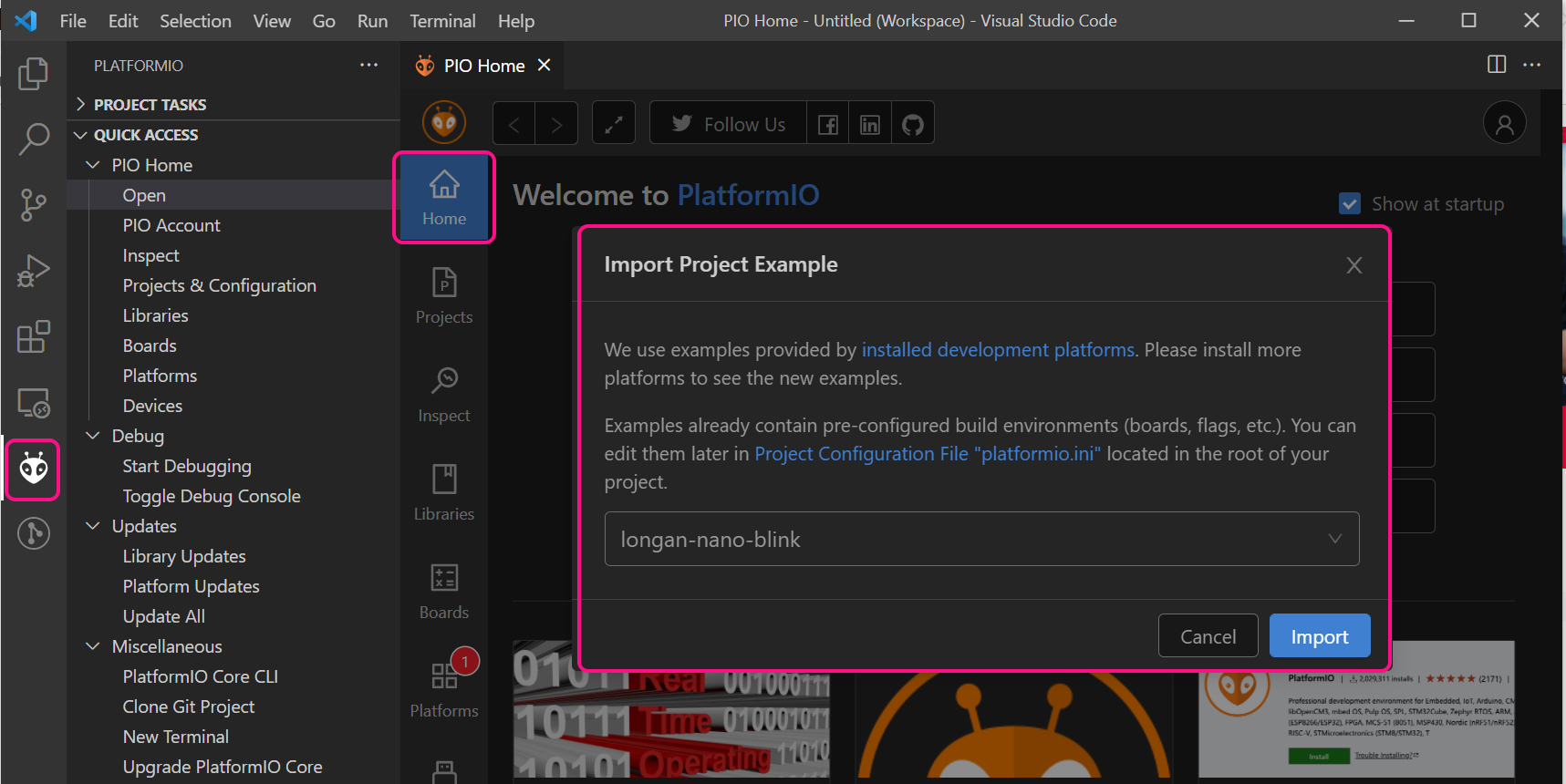Viewport: 1566px width, 784px height.
Task: Open the PlatformIO Facebook page icon
Action: [828, 123]
